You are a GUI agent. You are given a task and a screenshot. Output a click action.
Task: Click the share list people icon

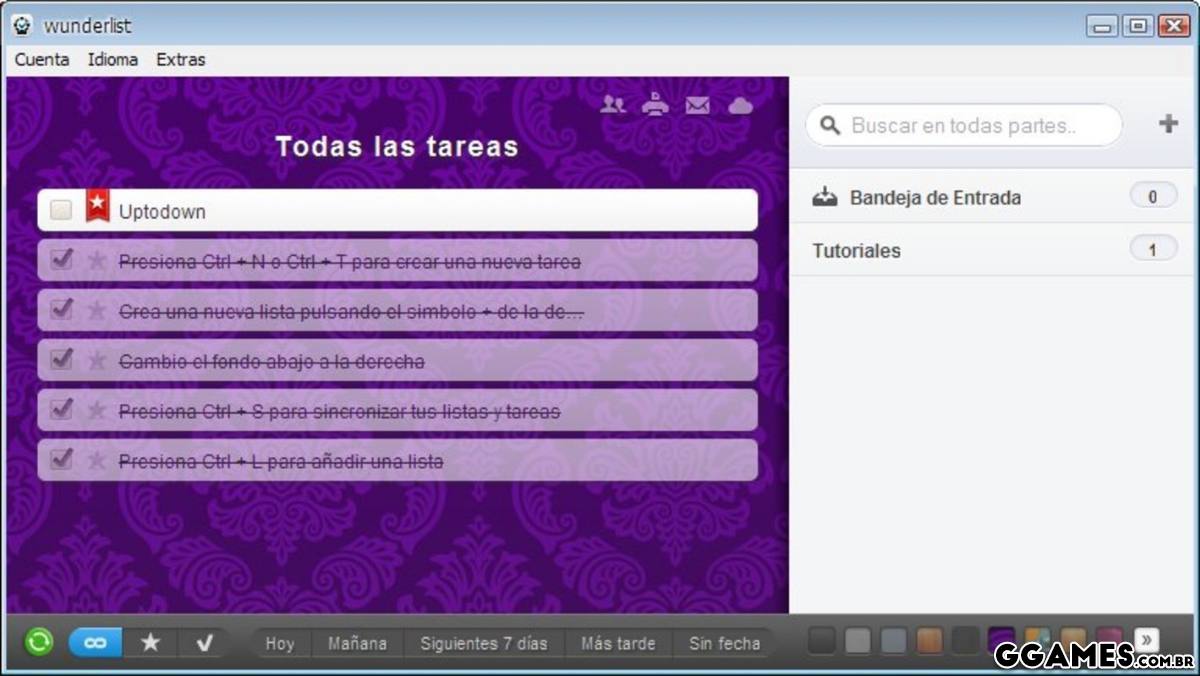(612, 104)
